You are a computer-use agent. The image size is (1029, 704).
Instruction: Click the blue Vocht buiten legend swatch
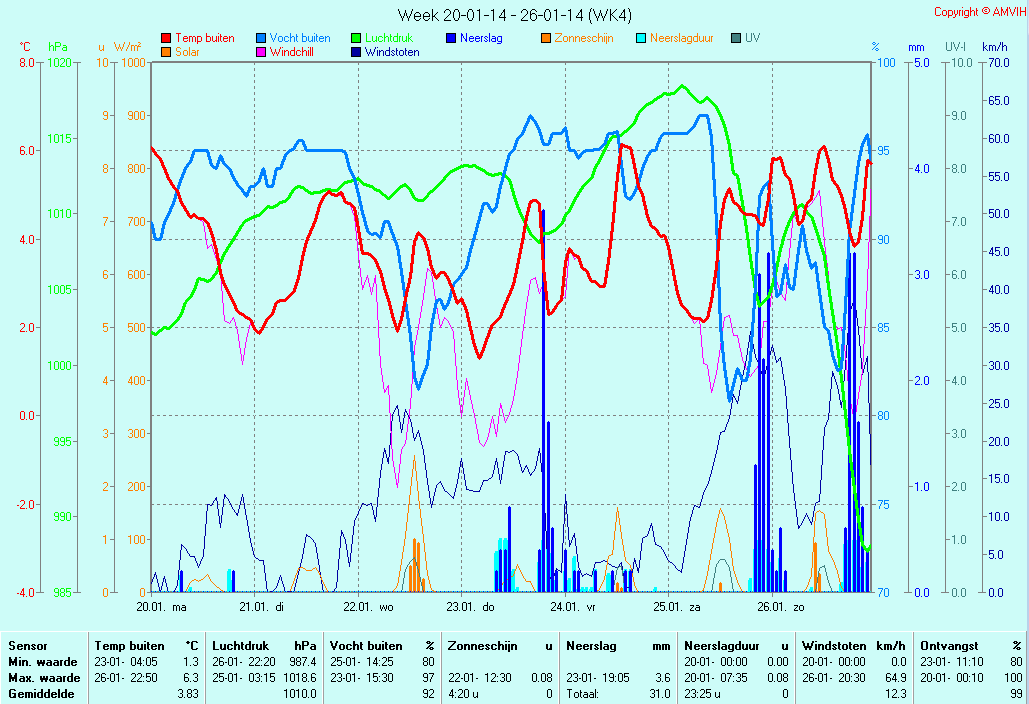click(261, 38)
